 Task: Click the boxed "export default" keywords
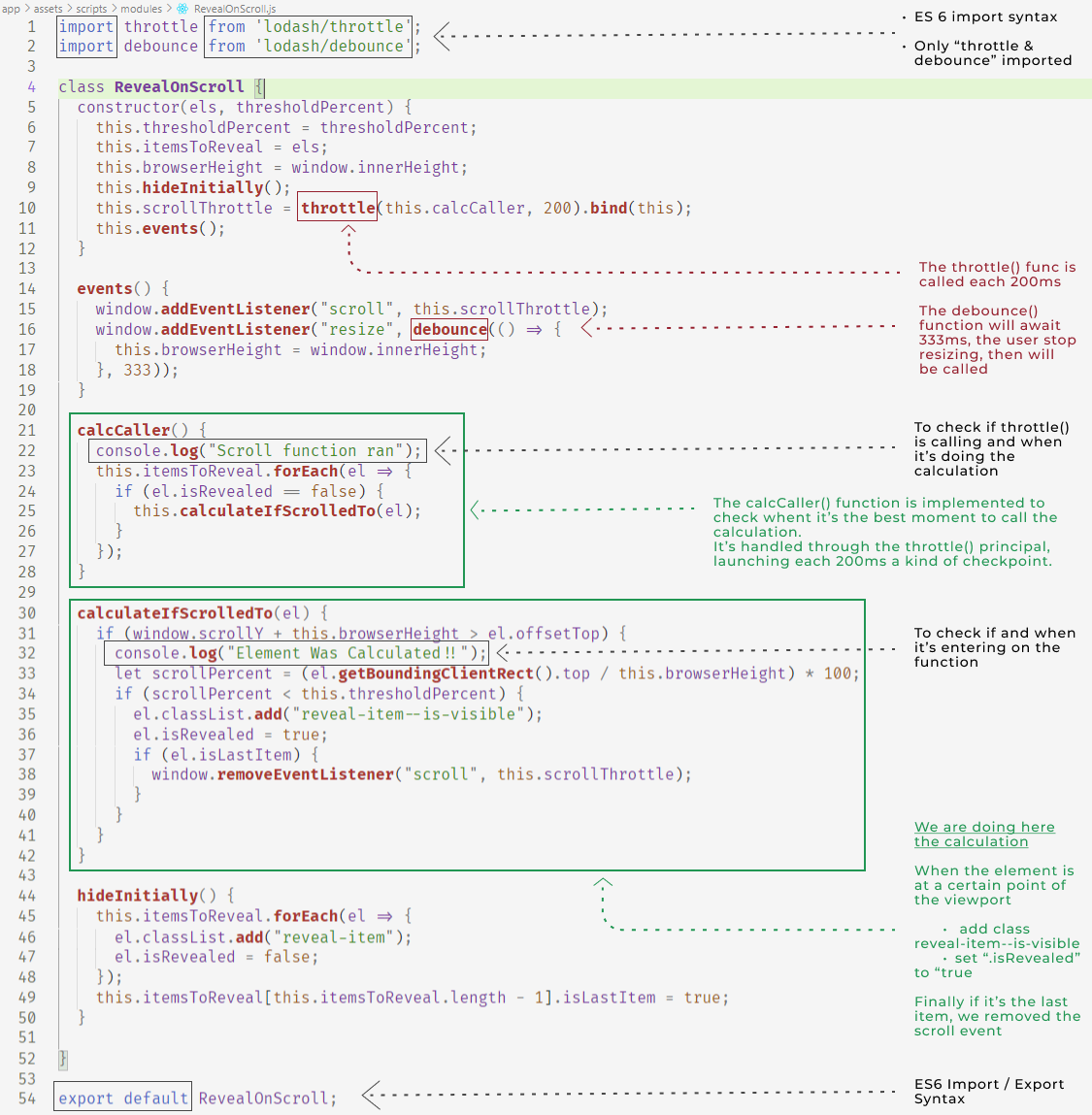pyautogui.click(x=122, y=1098)
